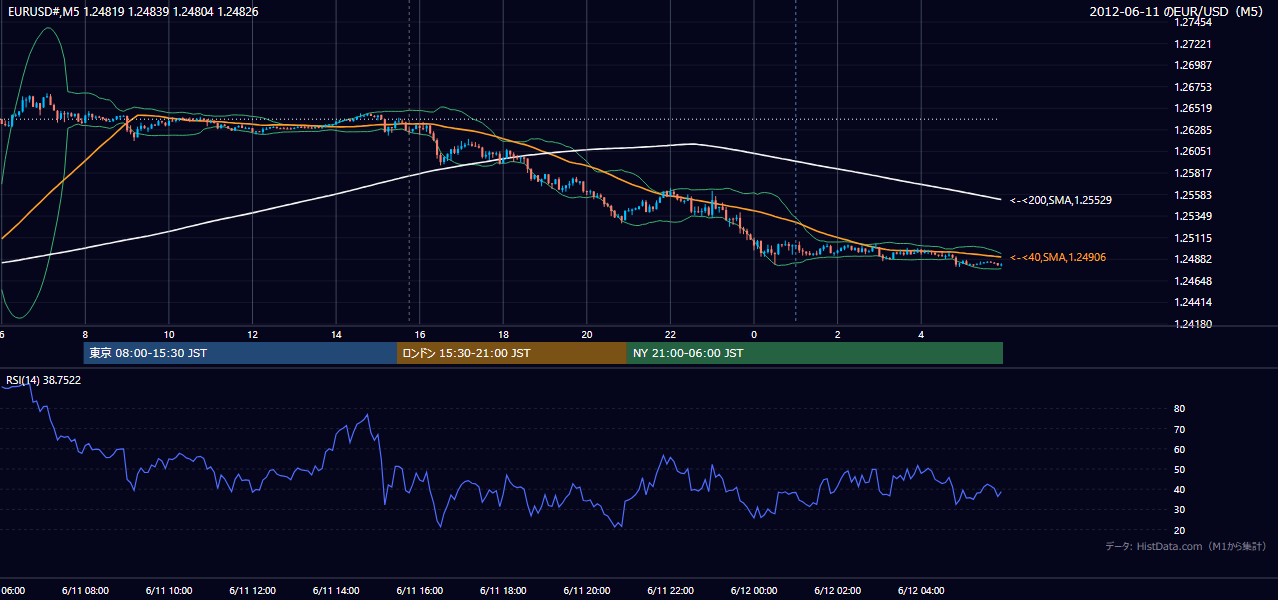Click the '6/11 22:00' bottom time label

pos(670,591)
